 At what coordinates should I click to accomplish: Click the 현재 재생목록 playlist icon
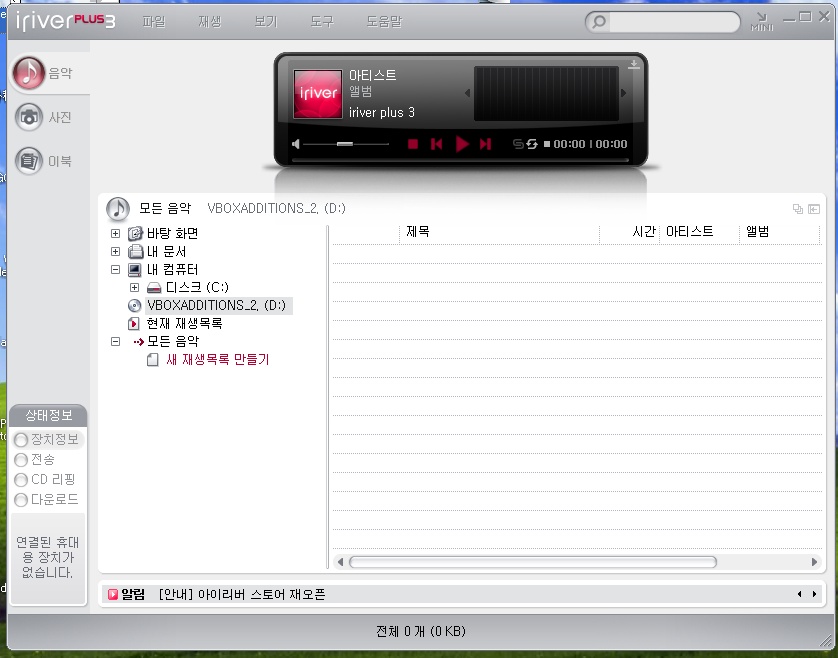pos(134,323)
